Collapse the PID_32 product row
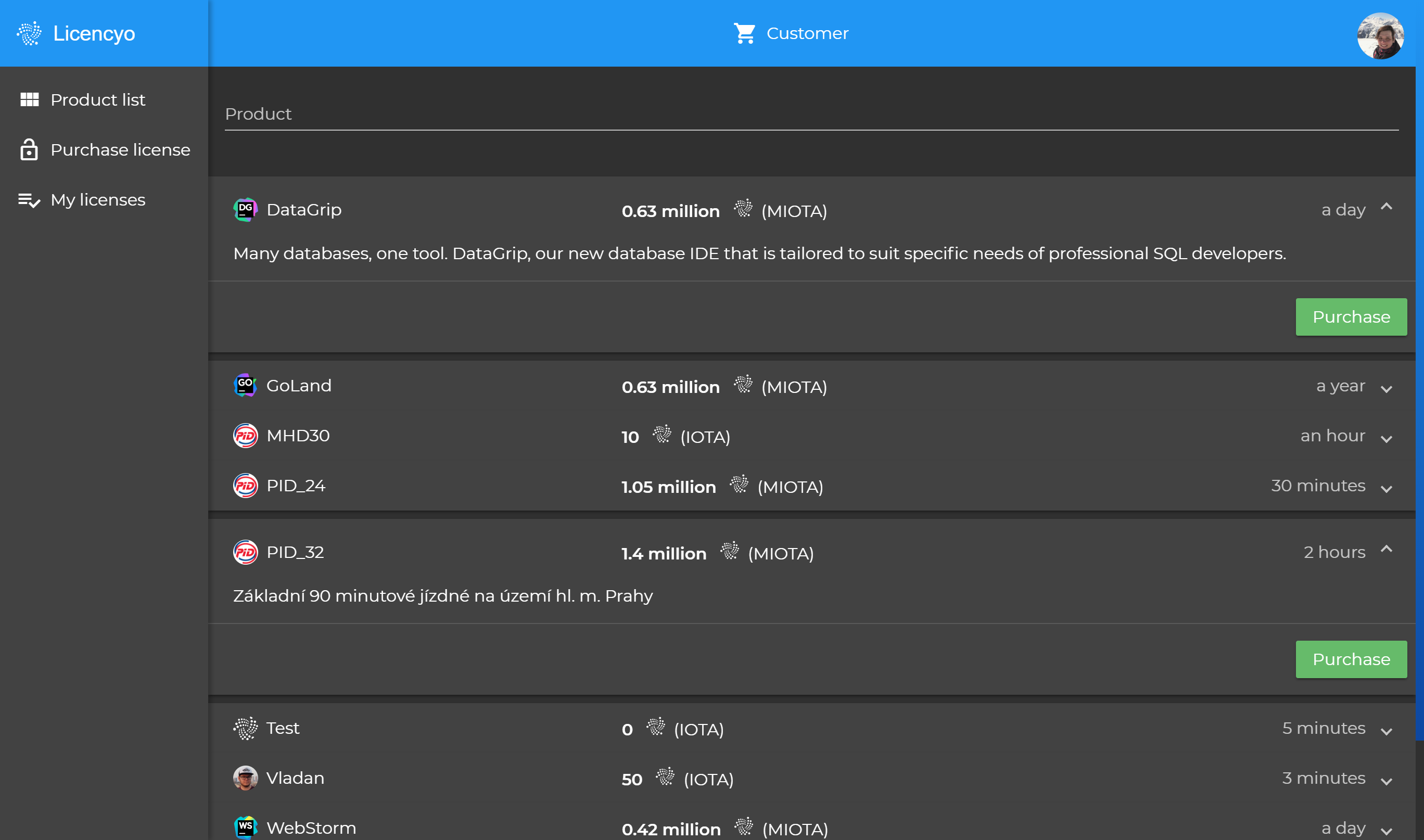The height and width of the screenshot is (840, 1424). tap(1386, 550)
